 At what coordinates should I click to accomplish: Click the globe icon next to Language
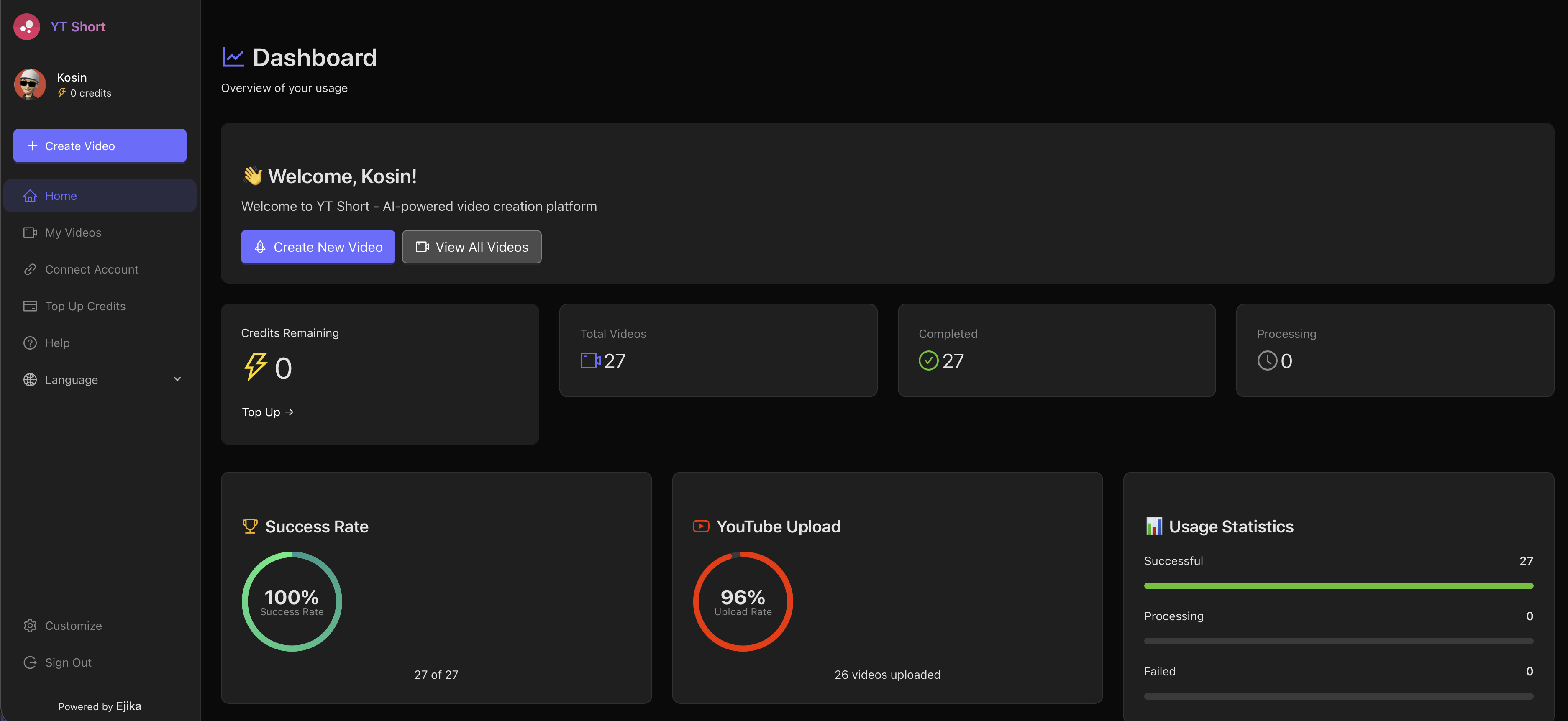[x=31, y=379]
